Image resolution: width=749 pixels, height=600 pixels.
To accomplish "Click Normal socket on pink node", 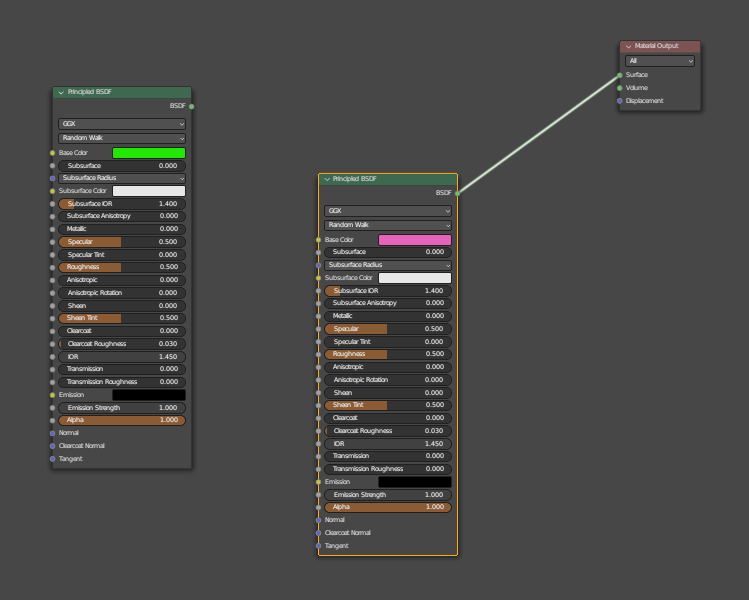I will click(319, 520).
